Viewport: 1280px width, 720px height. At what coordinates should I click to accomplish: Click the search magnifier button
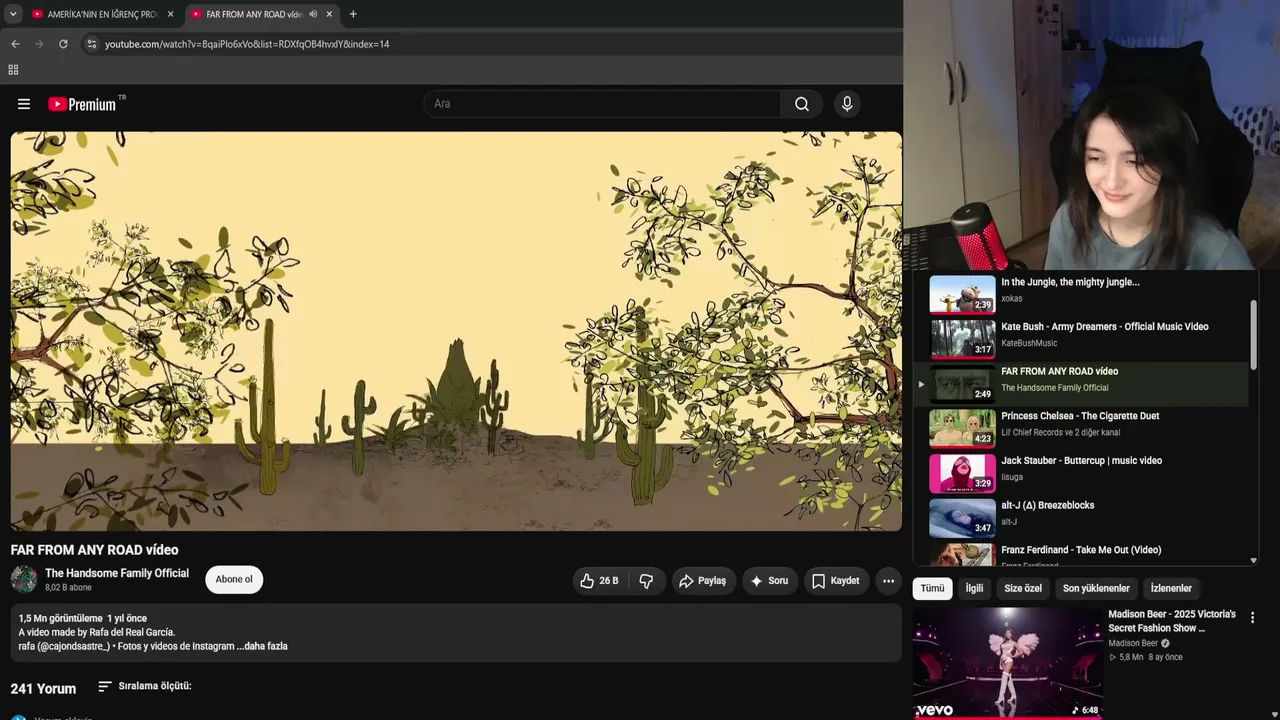802,104
